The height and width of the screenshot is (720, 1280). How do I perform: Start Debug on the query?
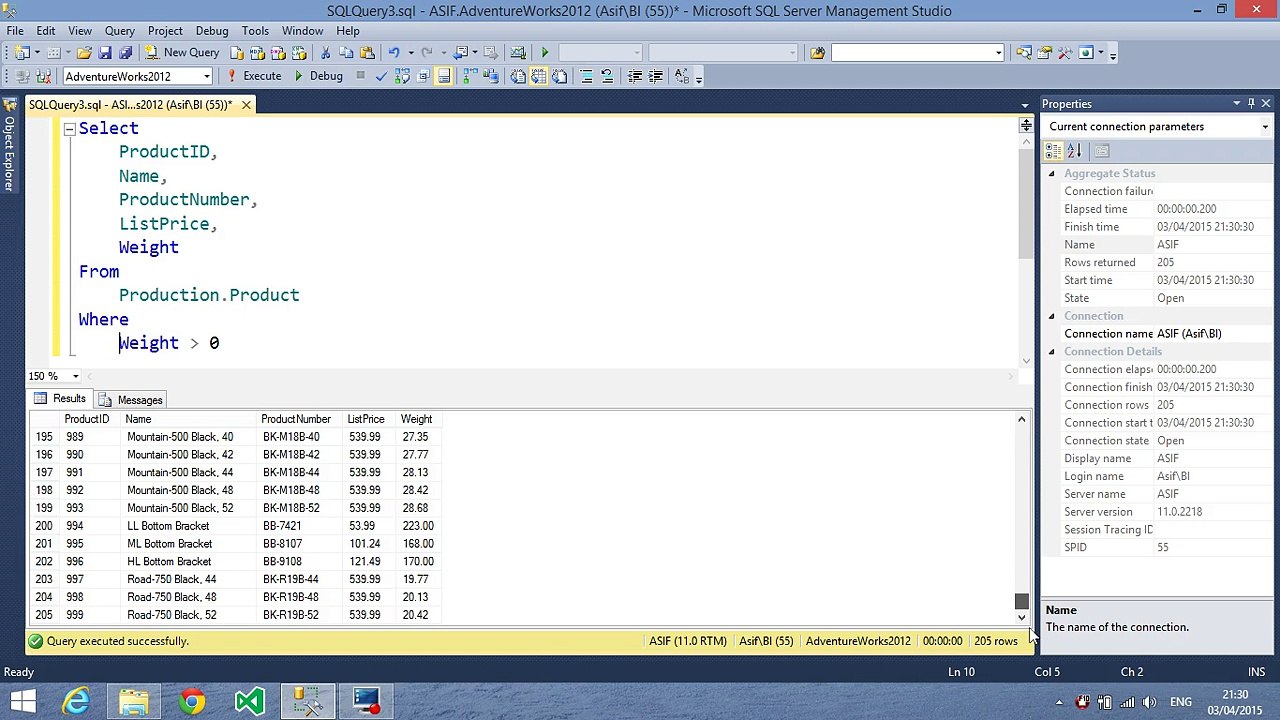pyautogui.click(x=317, y=76)
